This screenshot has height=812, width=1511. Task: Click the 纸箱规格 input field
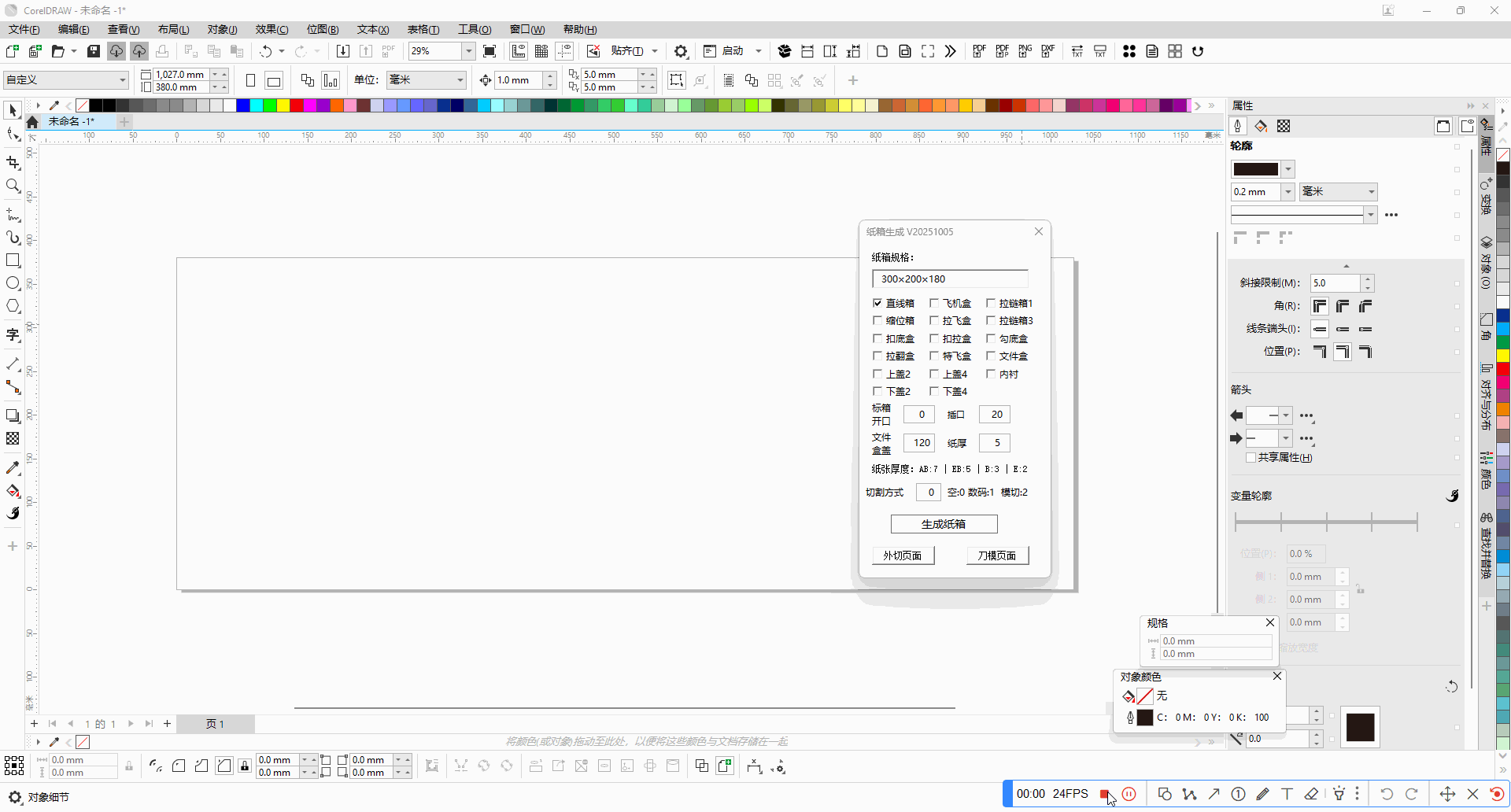click(949, 279)
